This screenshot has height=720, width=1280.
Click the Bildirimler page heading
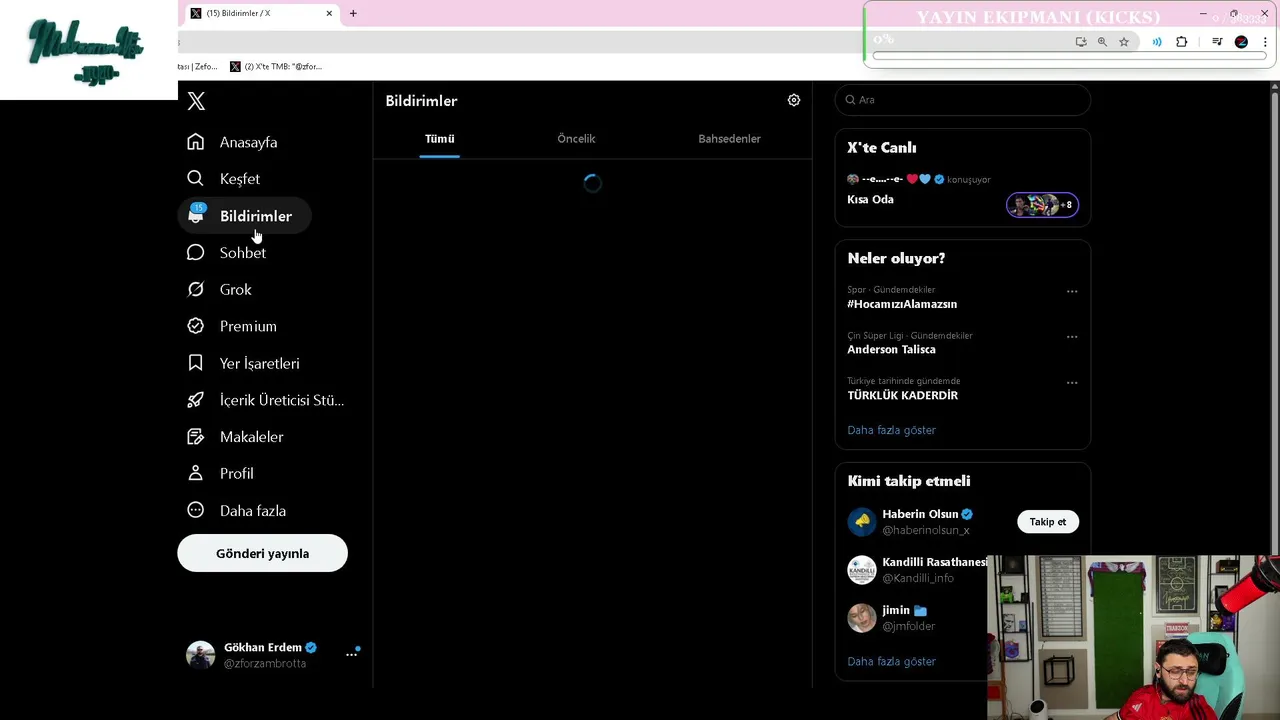(421, 101)
